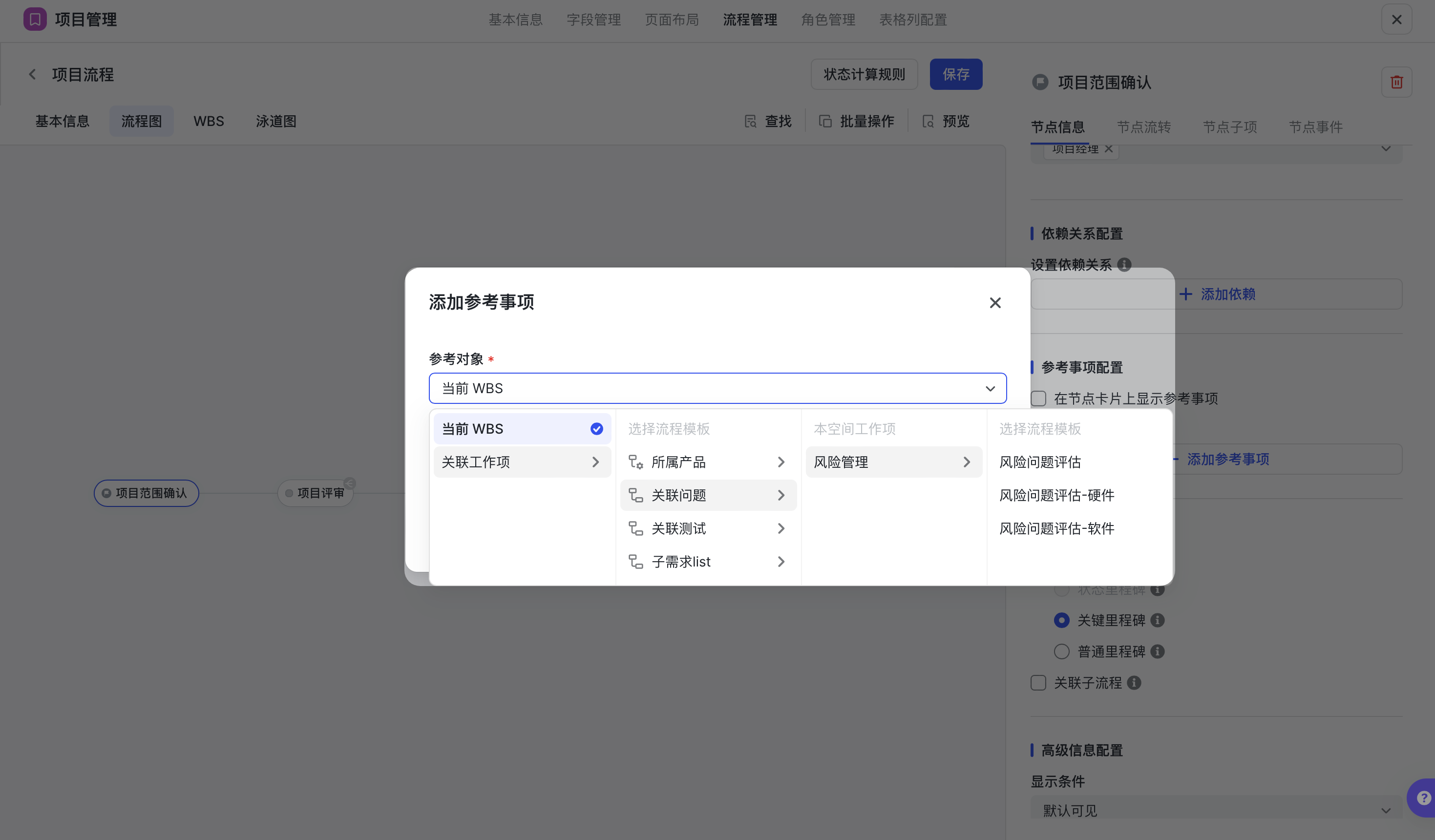The height and width of the screenshot is (840, 1435).
Task: Click the 关联测试 relation icon
Action: tap(635, 528)
